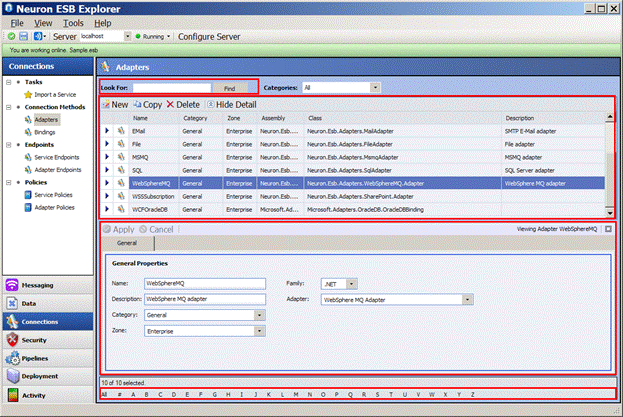Select Adapters in the Connection Methods tree
The height and width of the screenshot is (417, 623).
[x=46, y=120]
